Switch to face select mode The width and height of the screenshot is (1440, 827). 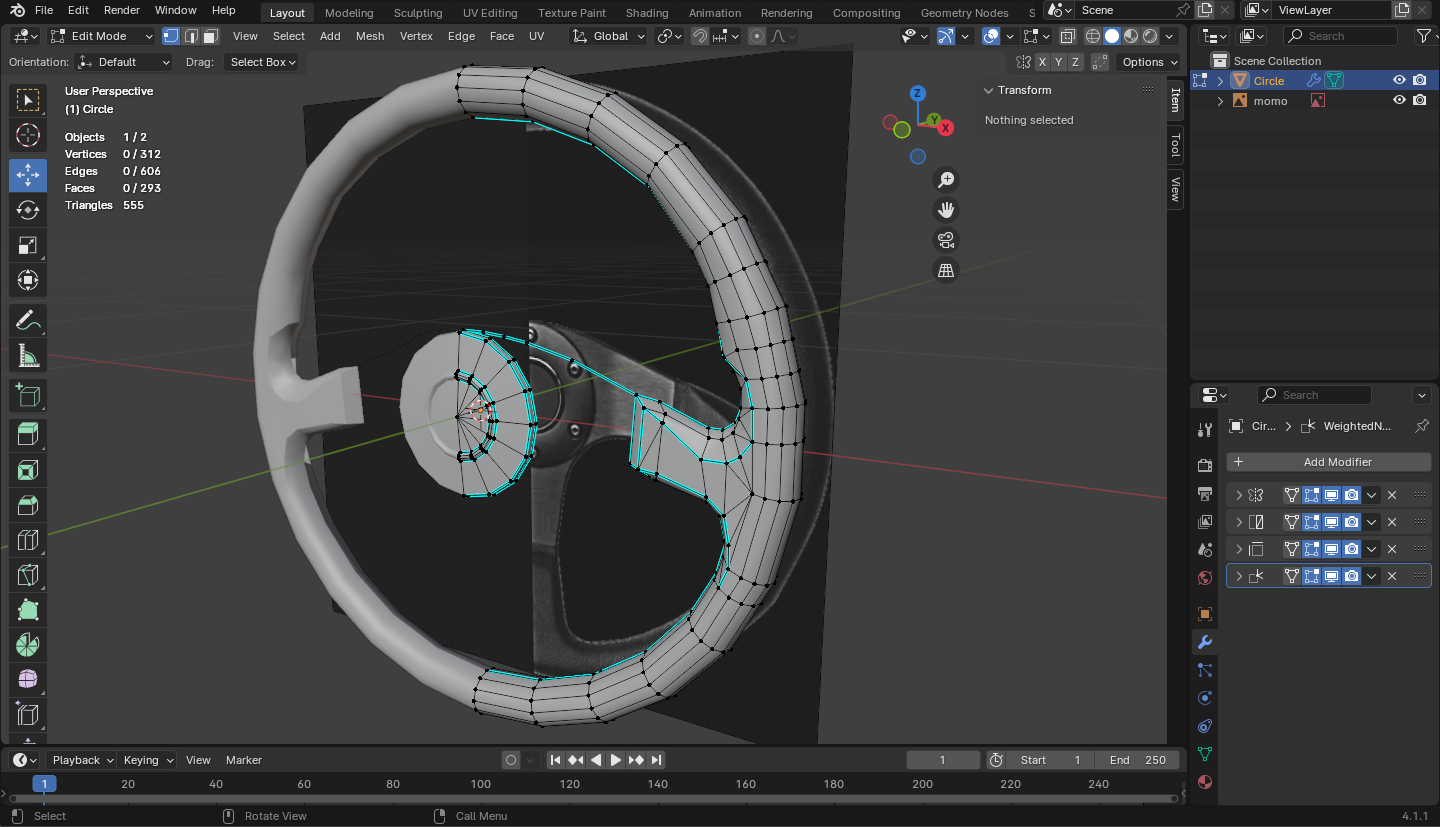210,36
